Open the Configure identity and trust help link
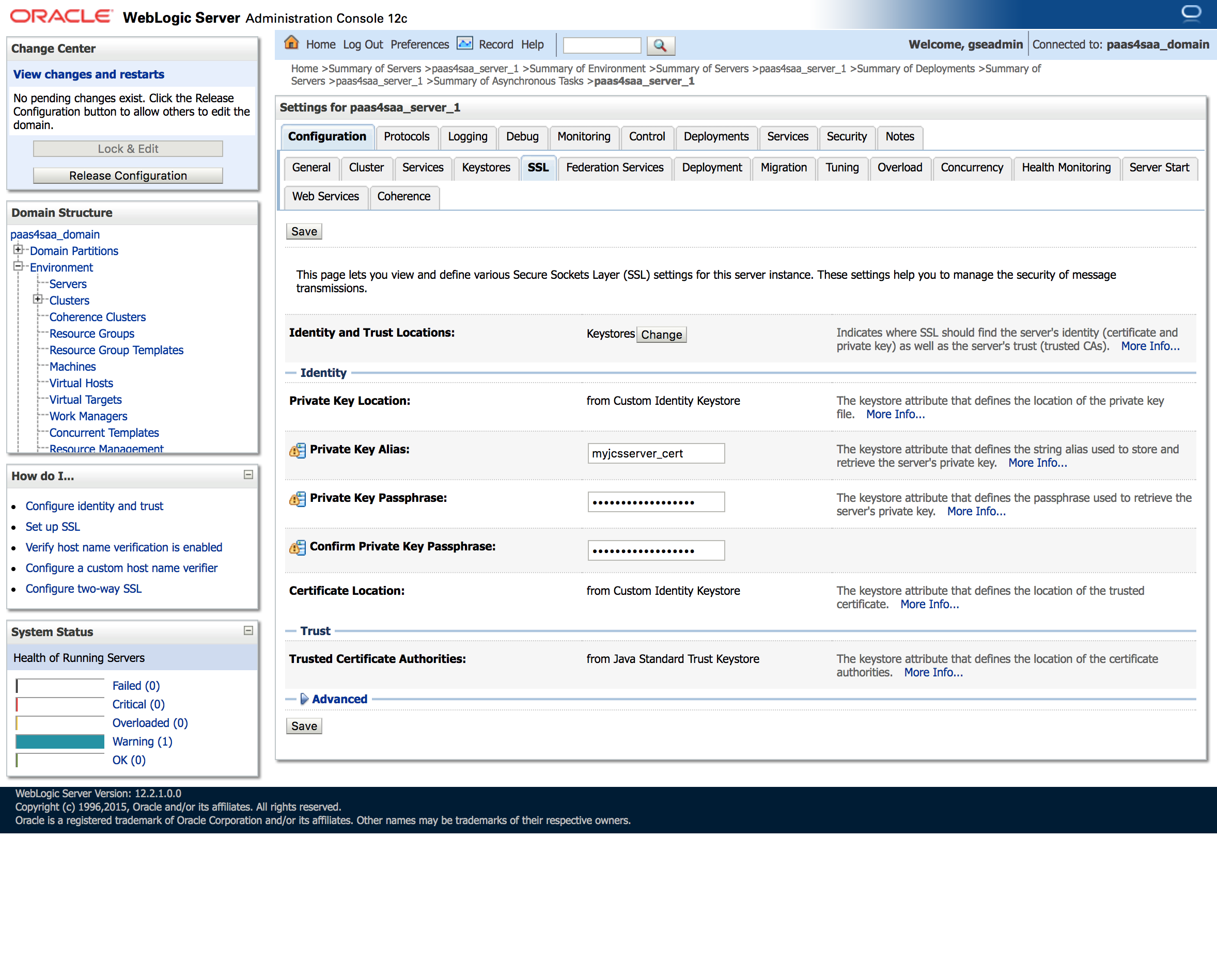The height and width of the screenshot is (980, 1217). [x=93, y=507]
